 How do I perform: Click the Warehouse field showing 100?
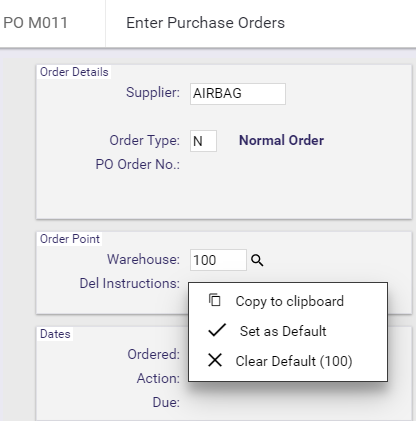tap(218, 260)
